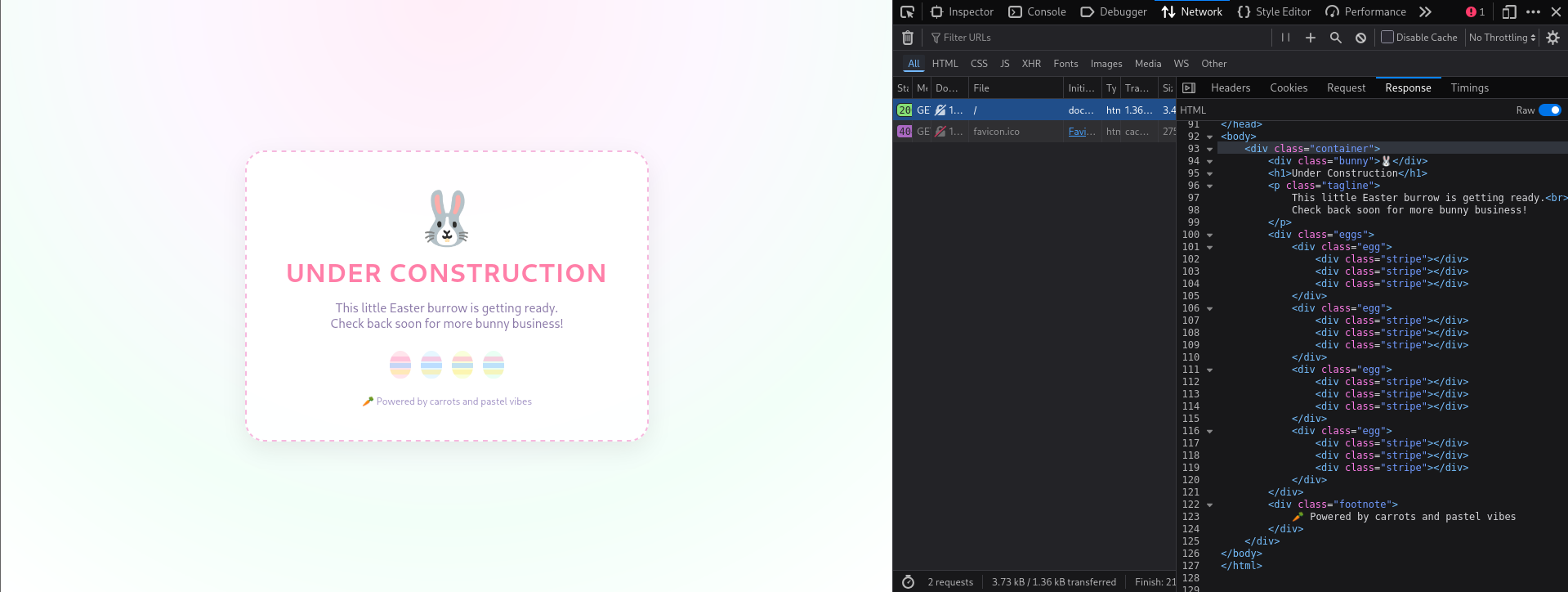Click the FaviconLoader initiator link
Image resolution: width=1568 pixels, height=592 pixels.
pos(1081,132)
